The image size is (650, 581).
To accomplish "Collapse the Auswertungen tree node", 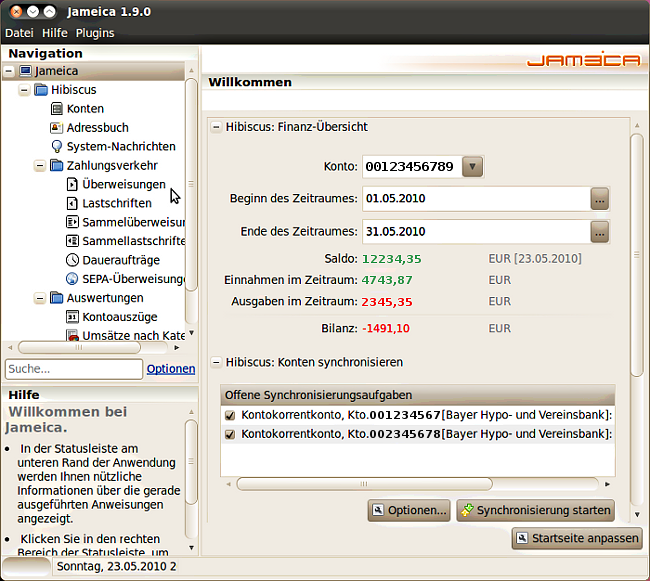I will point(40,298).
